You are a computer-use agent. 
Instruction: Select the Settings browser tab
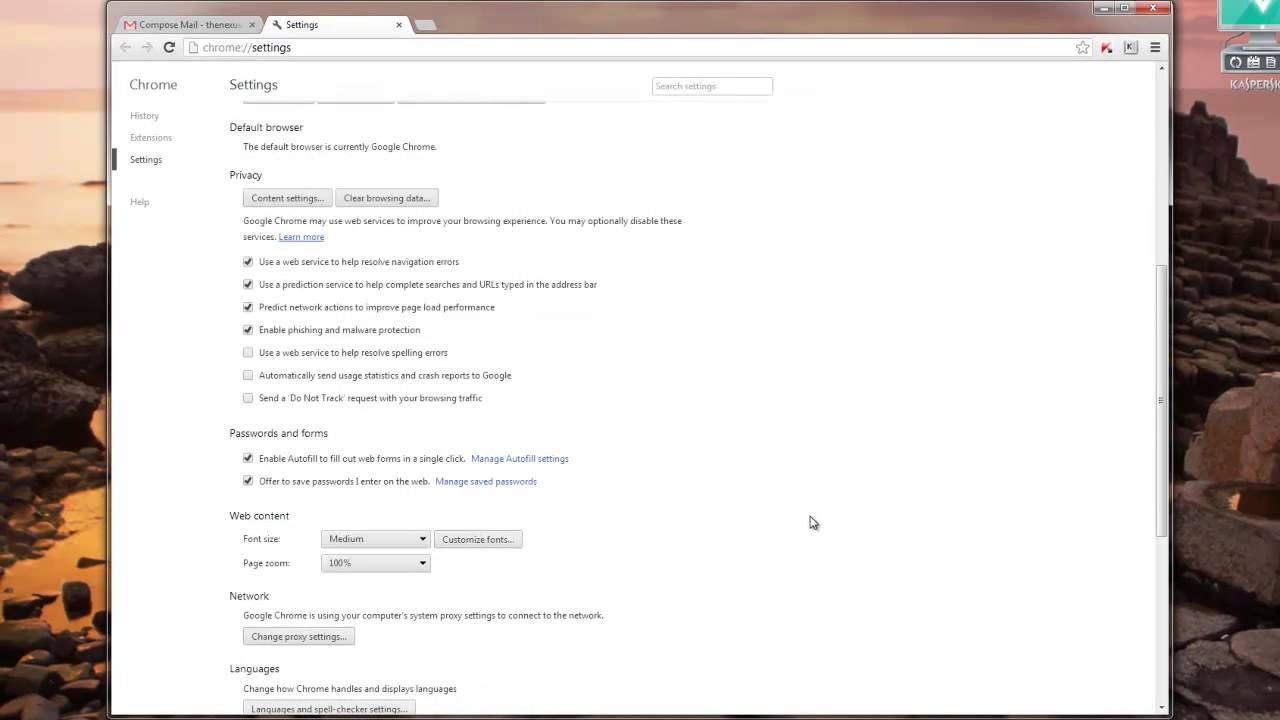point(336,24)
